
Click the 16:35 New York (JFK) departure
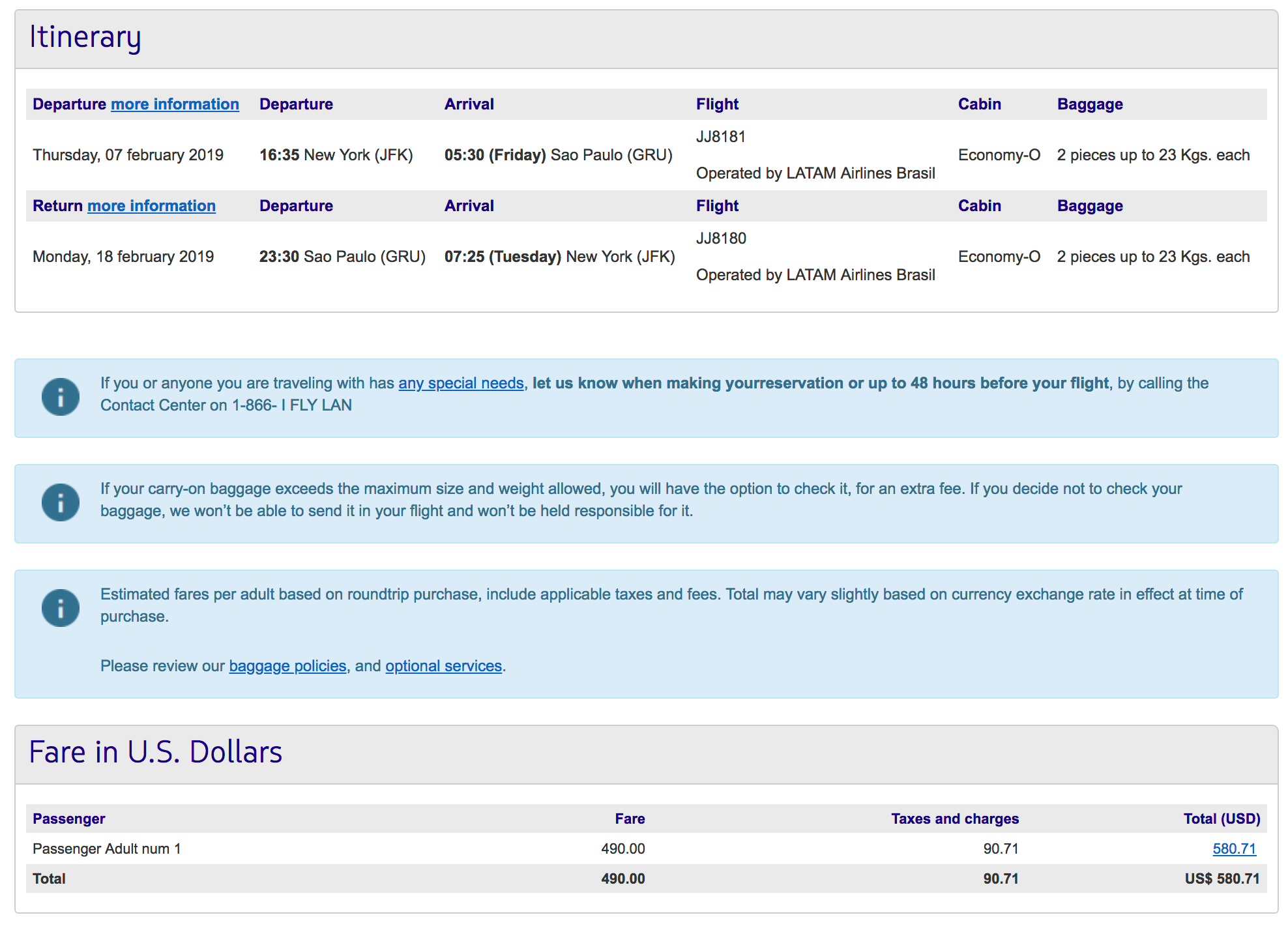click(336, 155)
